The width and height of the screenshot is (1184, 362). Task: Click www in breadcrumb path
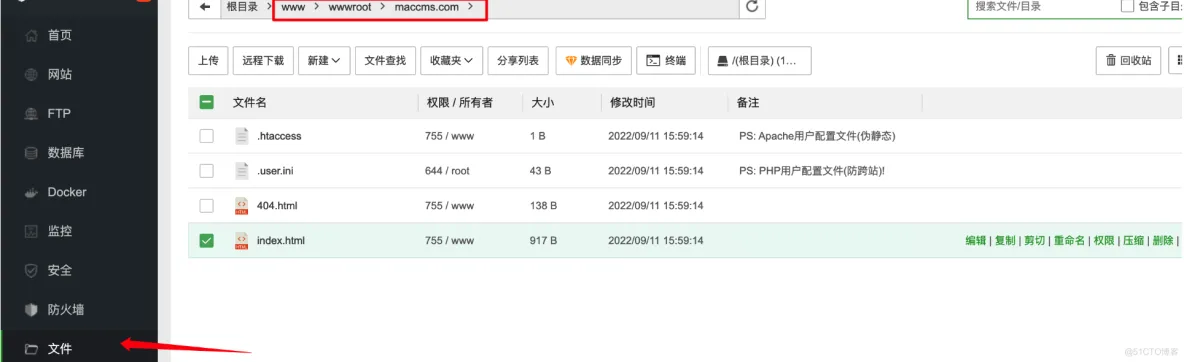click(293, 7)
